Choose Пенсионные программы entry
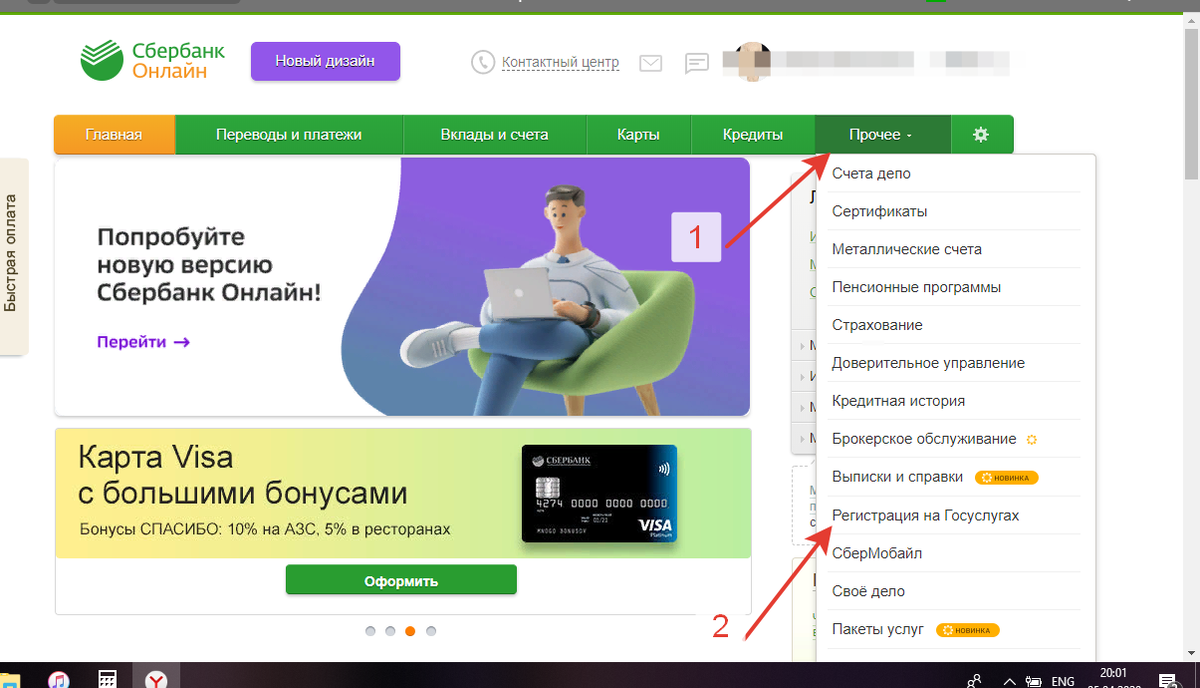This screenshot has width=1200, height=688. [x=955, y=287]
